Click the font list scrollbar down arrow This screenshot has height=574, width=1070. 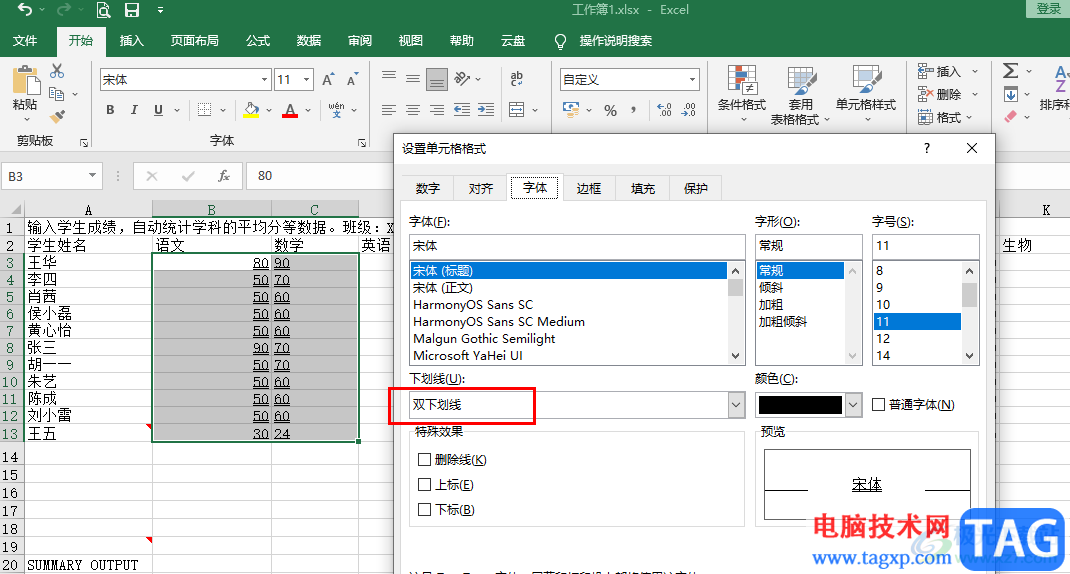pyautogui.click(x=735, y=356)
